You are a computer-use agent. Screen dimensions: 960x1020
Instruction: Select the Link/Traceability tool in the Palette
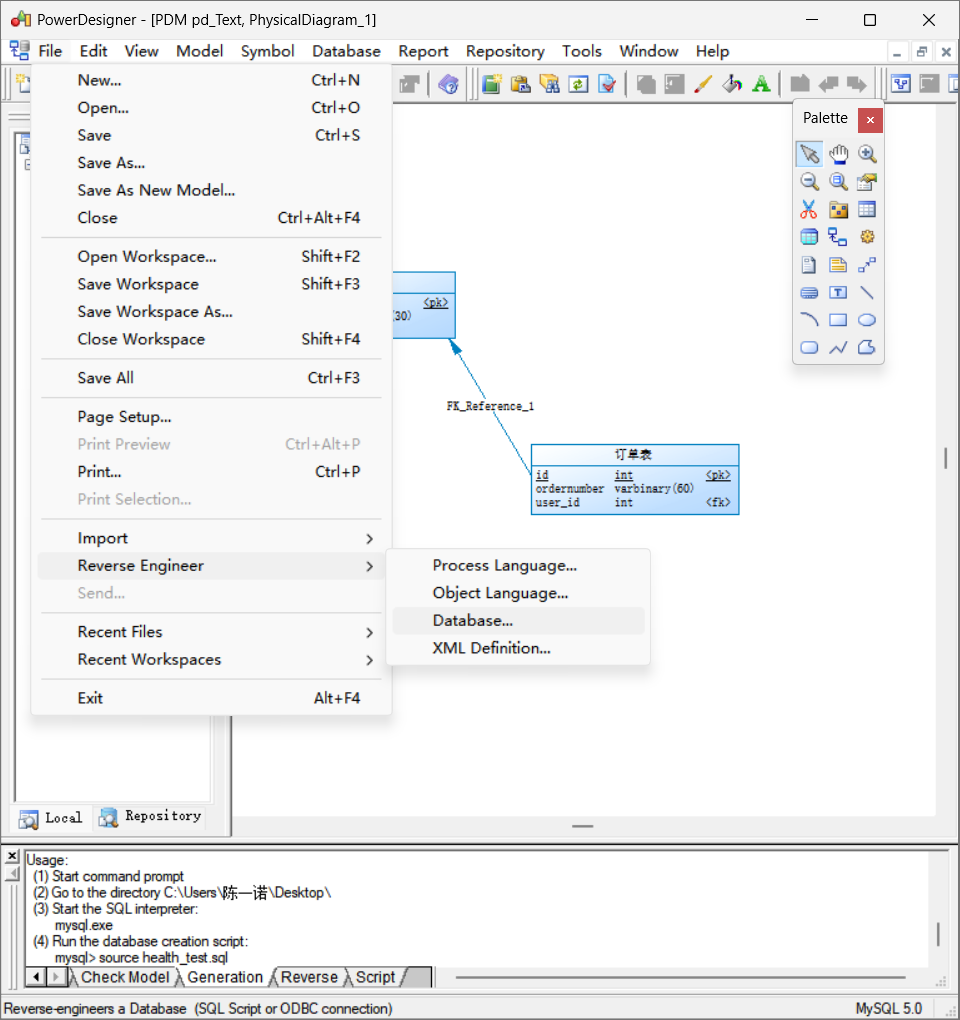click(867, 265)
